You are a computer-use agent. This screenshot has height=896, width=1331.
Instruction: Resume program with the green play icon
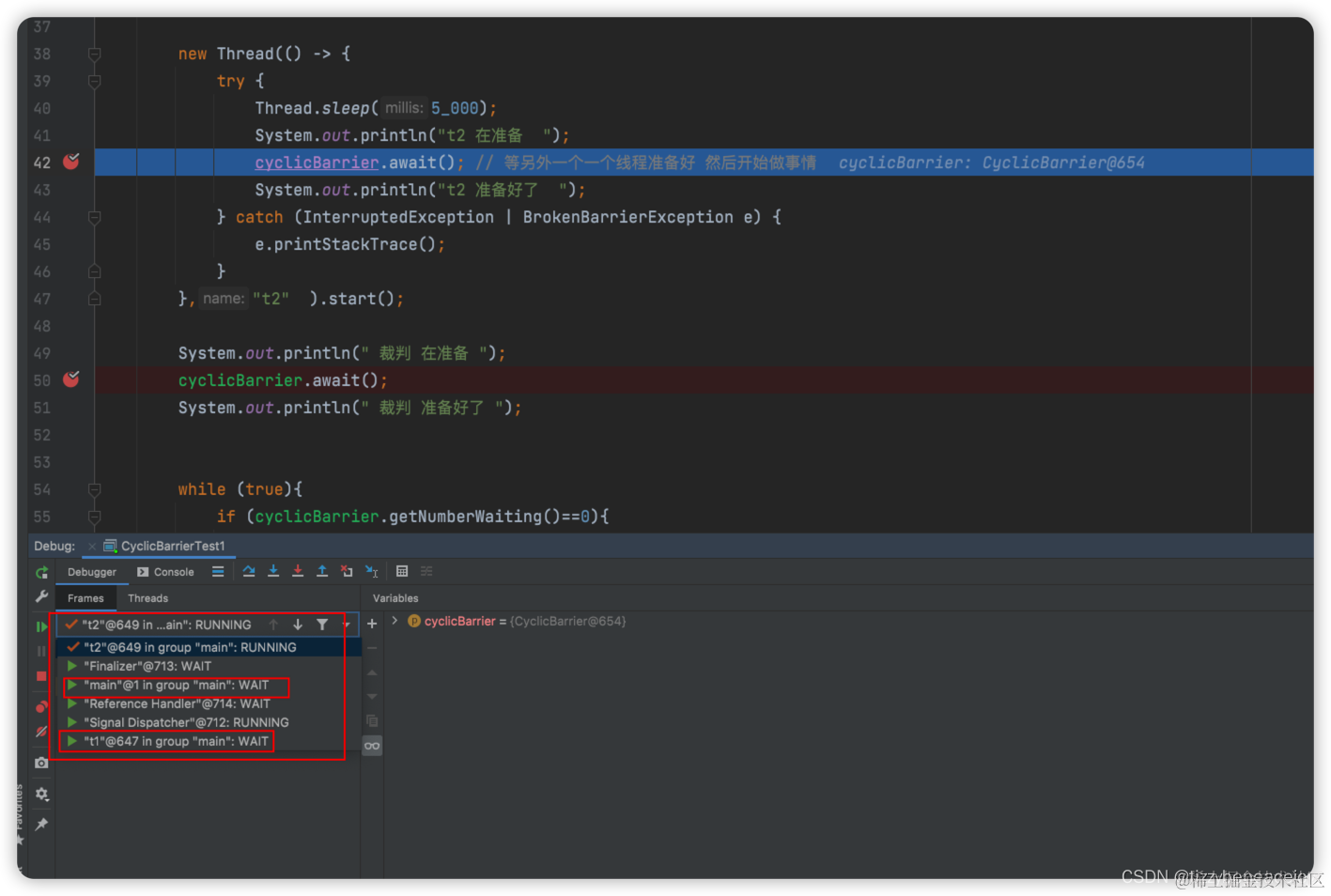click(41, 626)
